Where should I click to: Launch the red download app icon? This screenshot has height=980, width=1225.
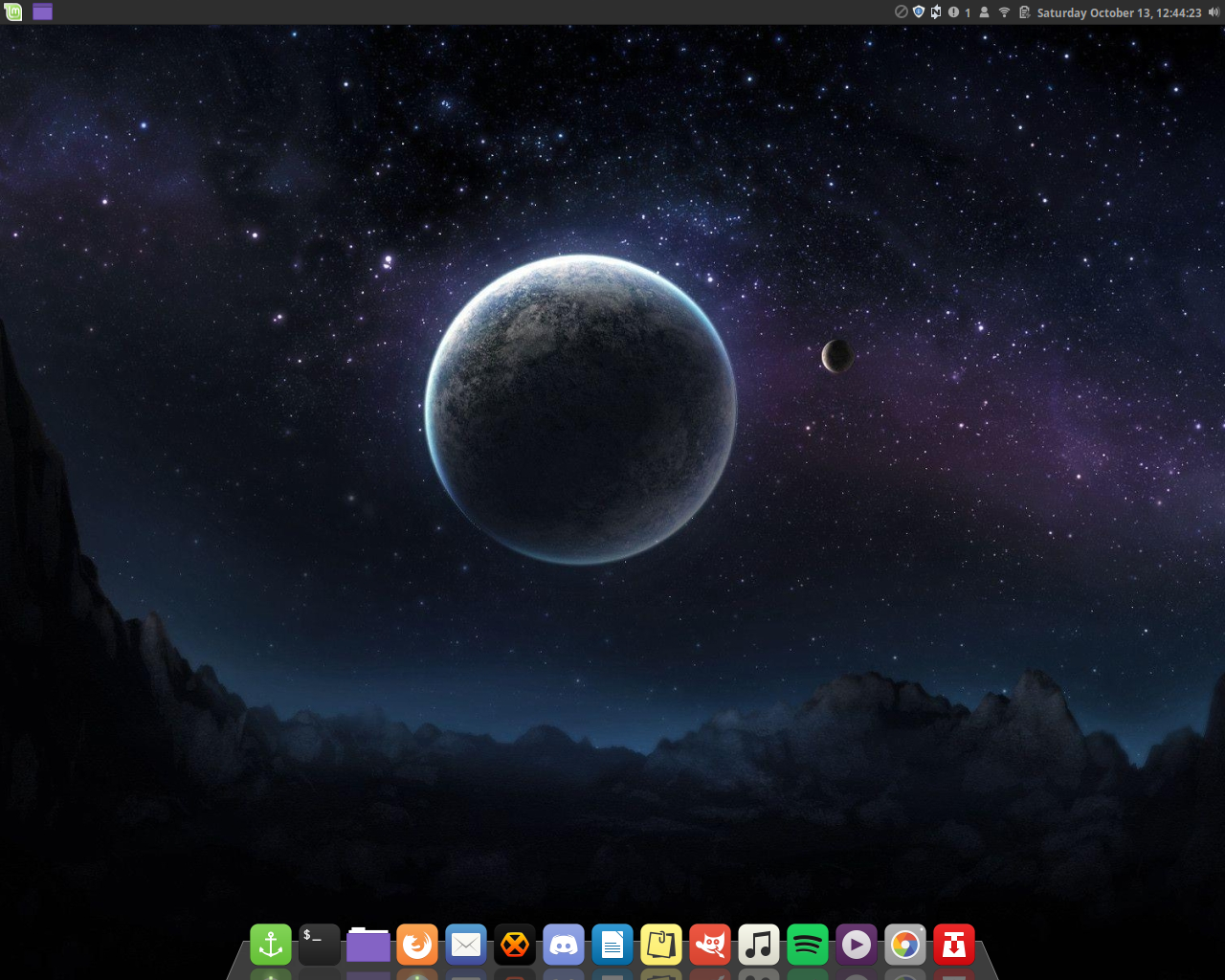click(954, 945)
